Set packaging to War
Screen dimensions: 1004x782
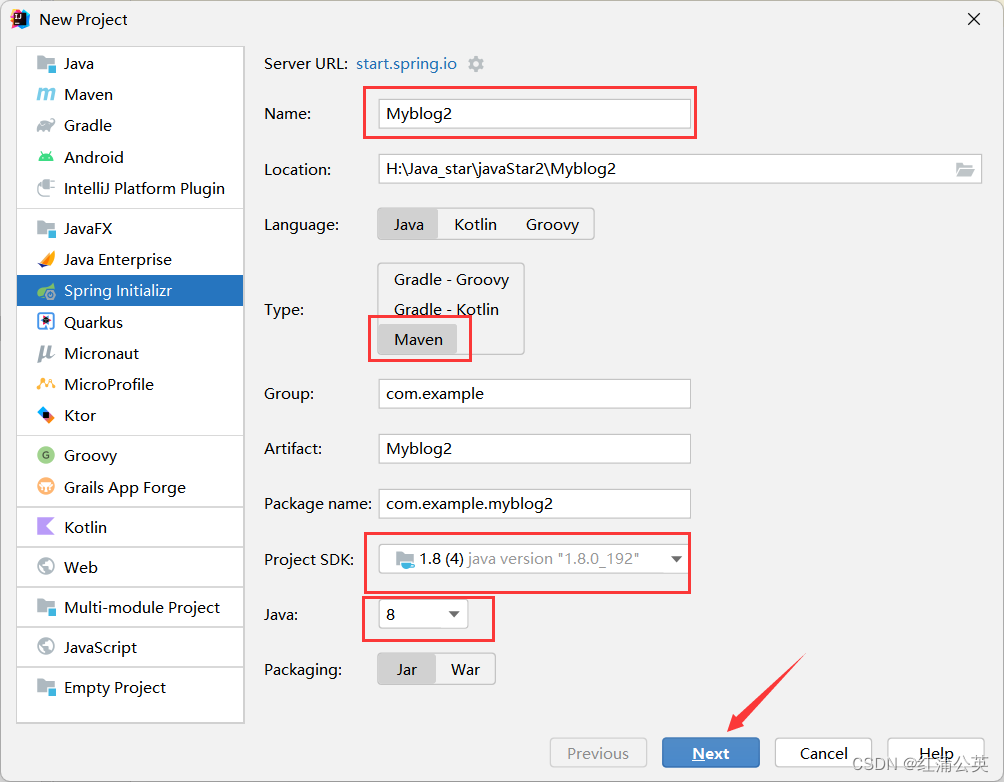[466, 669]
